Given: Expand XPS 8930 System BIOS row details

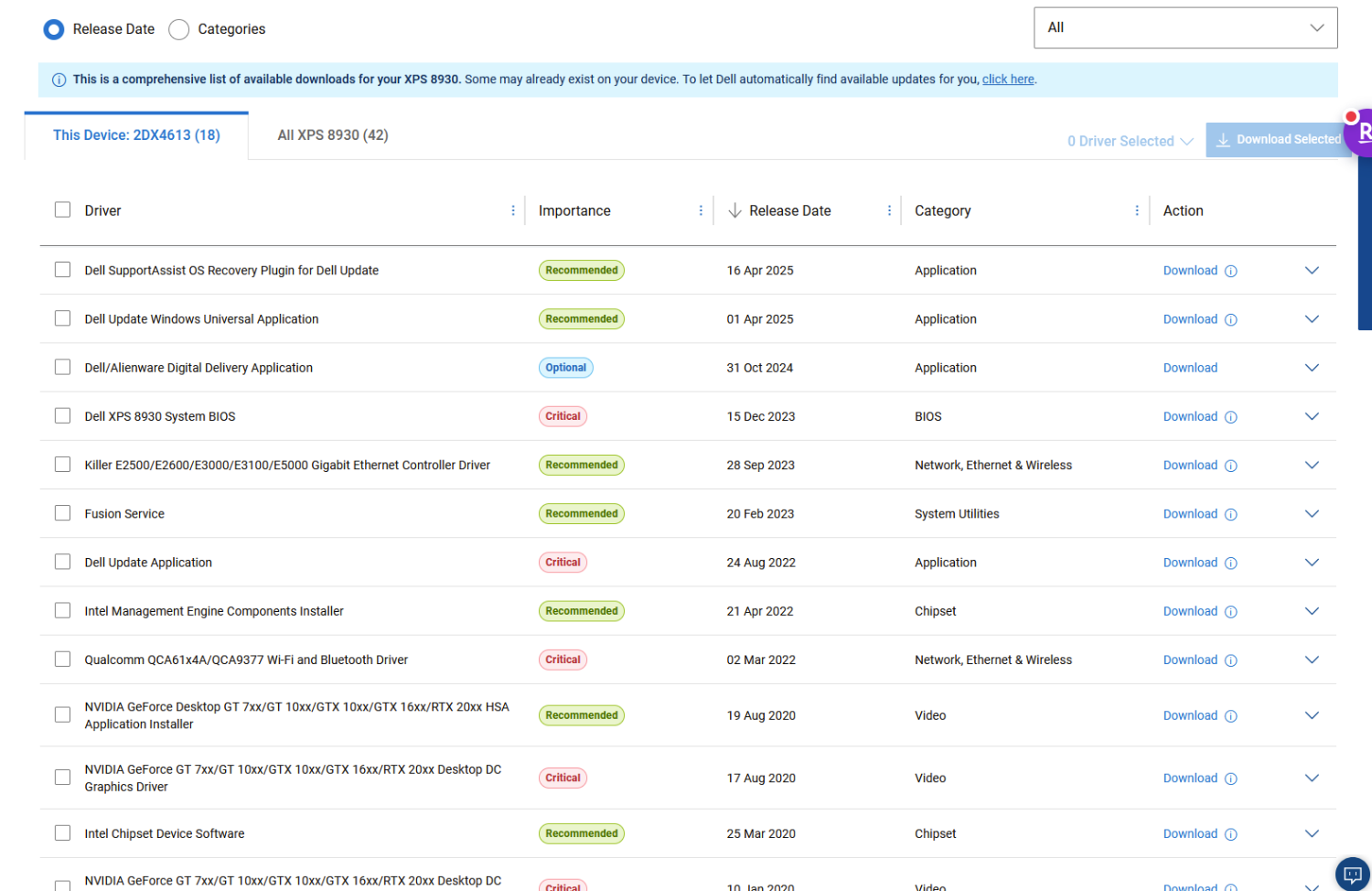Looking at the screenshot, I should [1312, 416].
